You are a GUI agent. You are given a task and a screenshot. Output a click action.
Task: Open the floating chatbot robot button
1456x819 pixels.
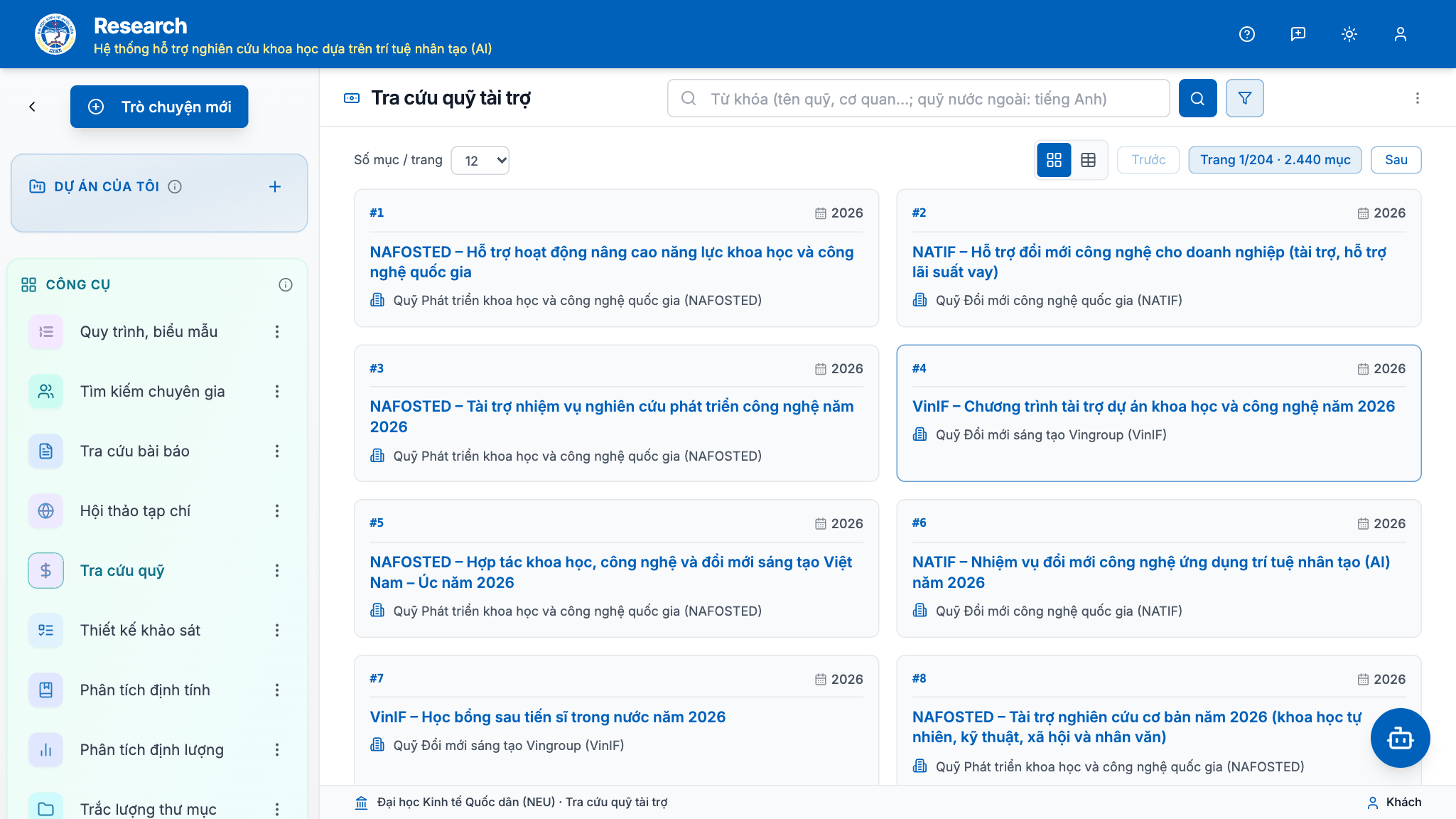click(x=1400, y=738)
